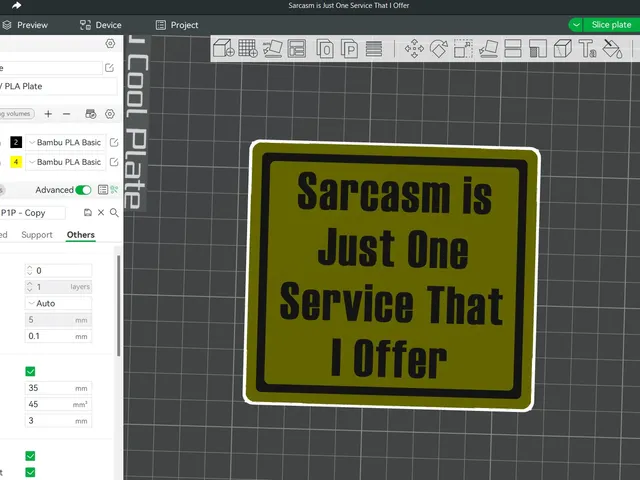The image size is (640, 480).
Task: Save the P1P - Copy process preset
Action: point(88,212)
